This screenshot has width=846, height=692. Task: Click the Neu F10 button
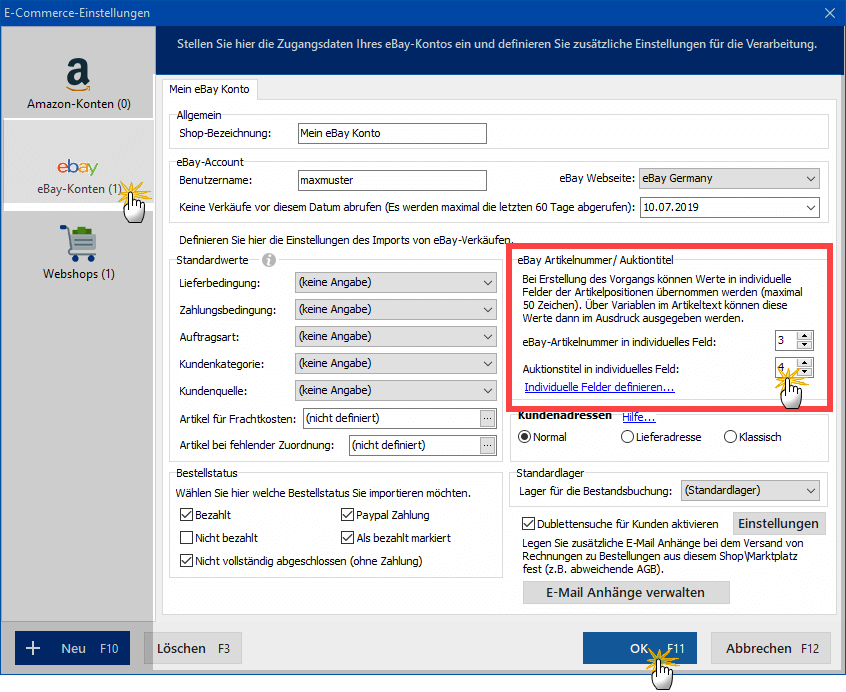click(x=72, y=648)
